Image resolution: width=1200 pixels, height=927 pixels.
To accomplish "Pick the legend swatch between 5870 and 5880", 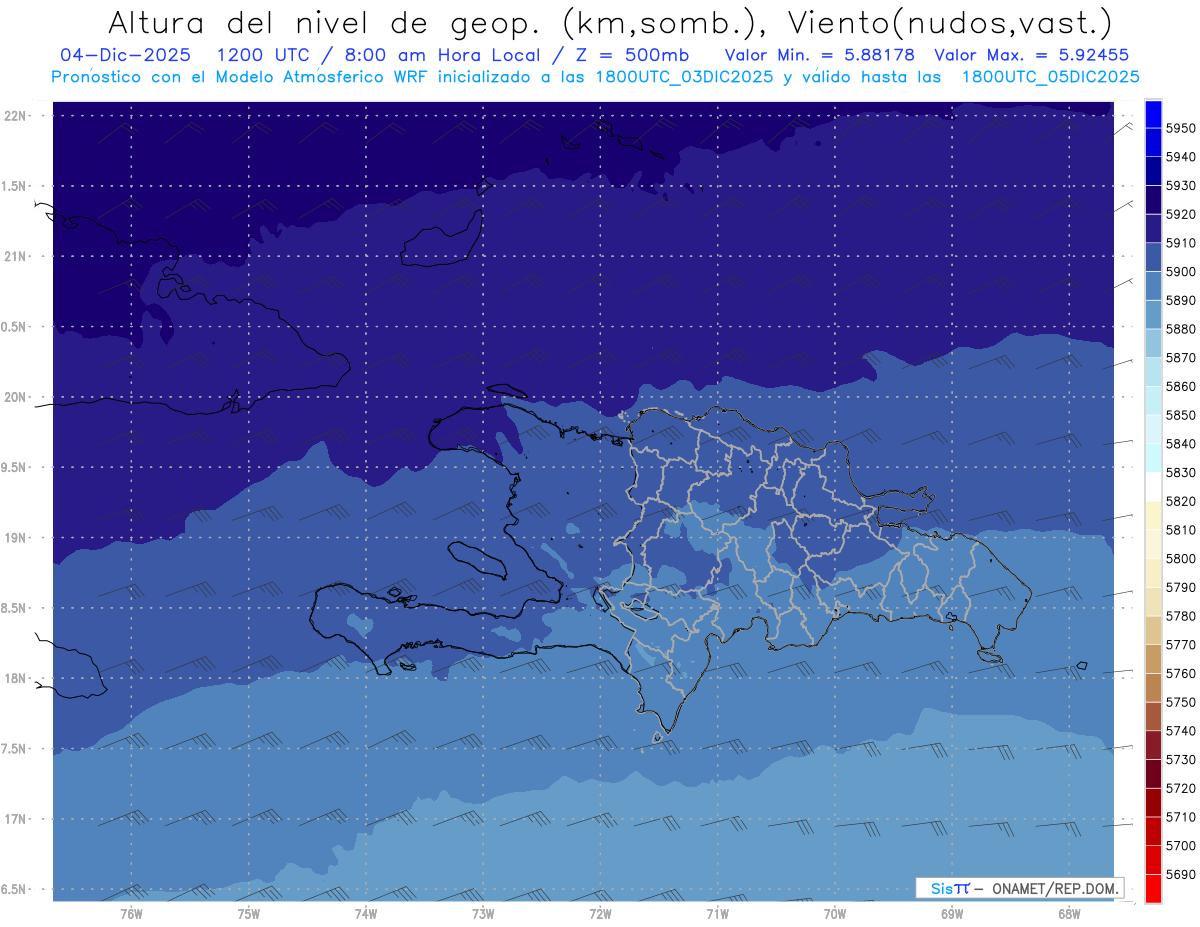I will 1153,343.
